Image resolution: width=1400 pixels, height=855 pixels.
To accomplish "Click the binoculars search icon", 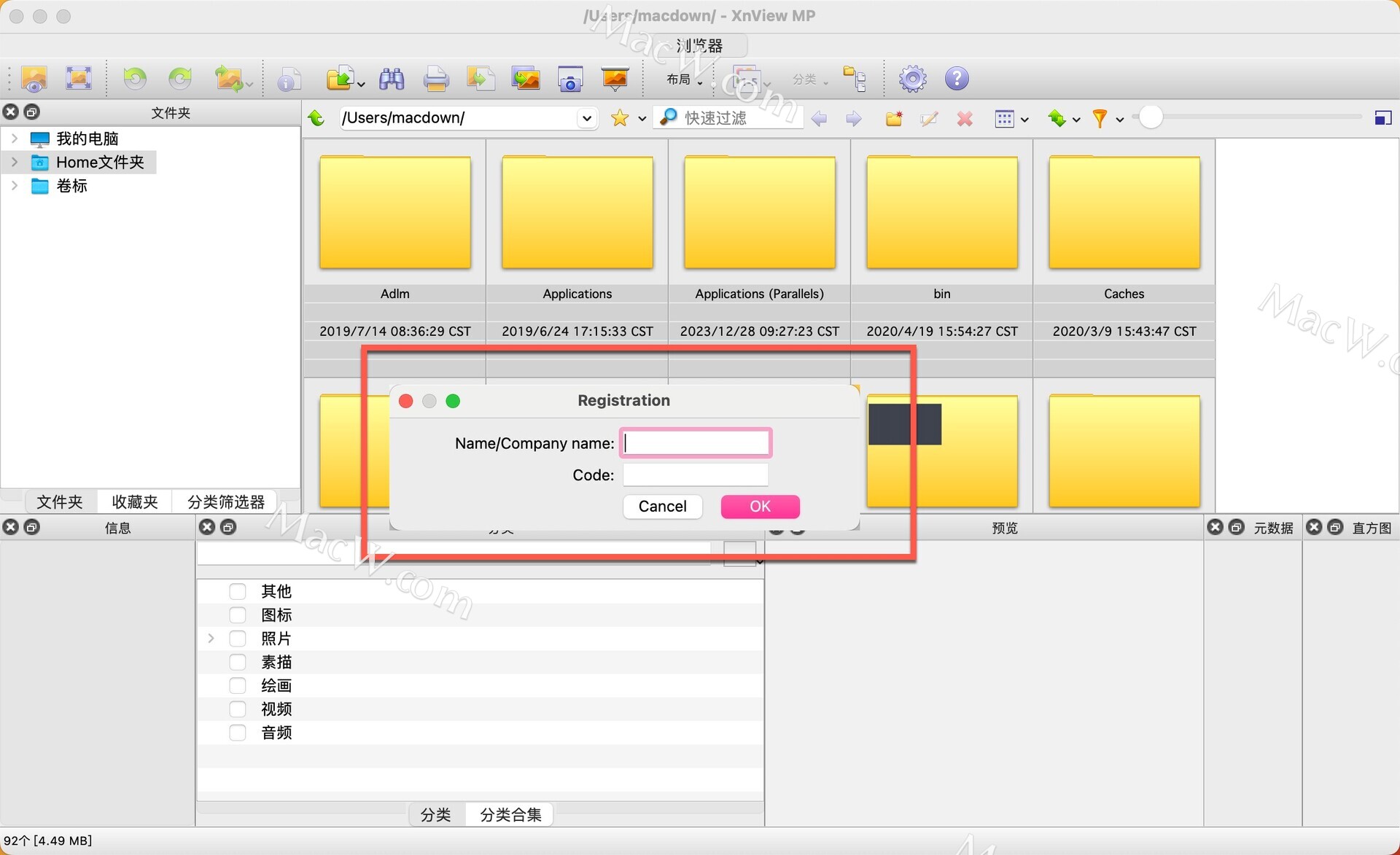I will (x=392, y=79).
